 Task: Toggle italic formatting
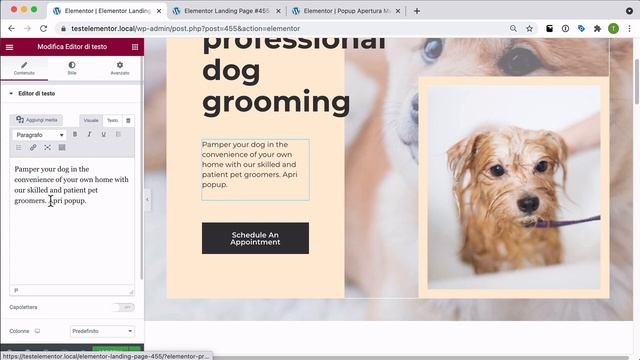pyautogui.click(x=89, y=134)
